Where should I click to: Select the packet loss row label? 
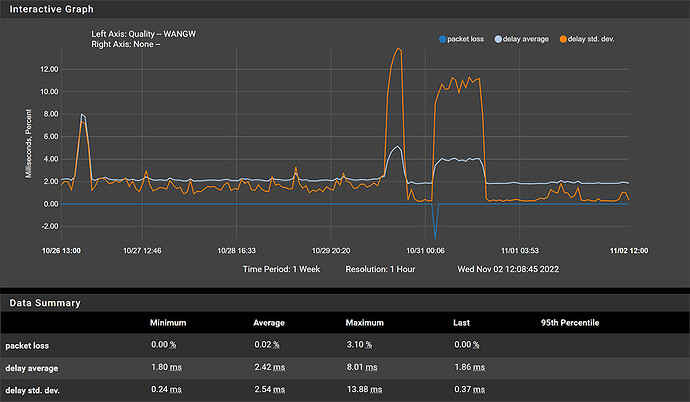point(27,346)
